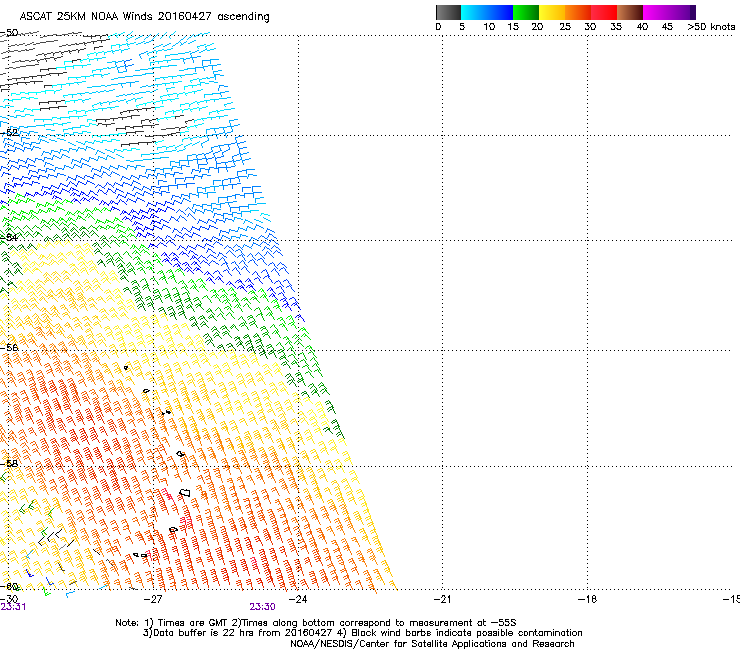Click the '-21' longitude label
Viewport: 740px width, 650px height.
[x=442, y=599]
